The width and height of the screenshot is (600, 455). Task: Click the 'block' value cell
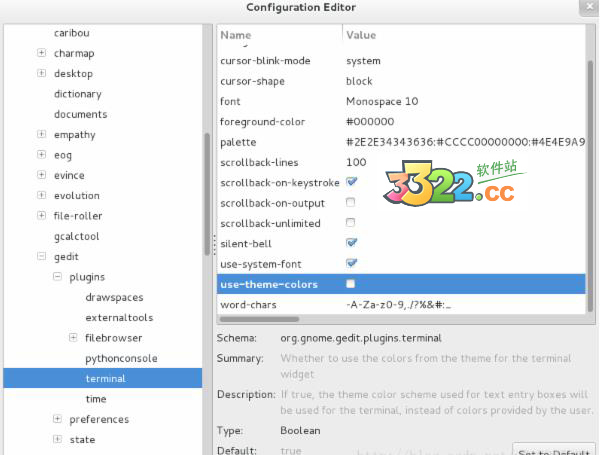(x=359, y=81)
